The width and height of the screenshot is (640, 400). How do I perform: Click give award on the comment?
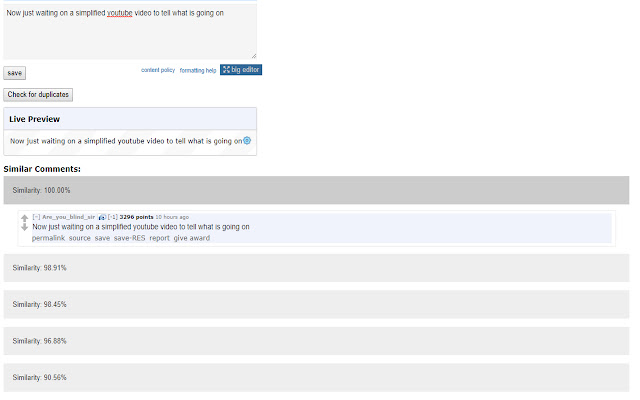pos(192,238)
